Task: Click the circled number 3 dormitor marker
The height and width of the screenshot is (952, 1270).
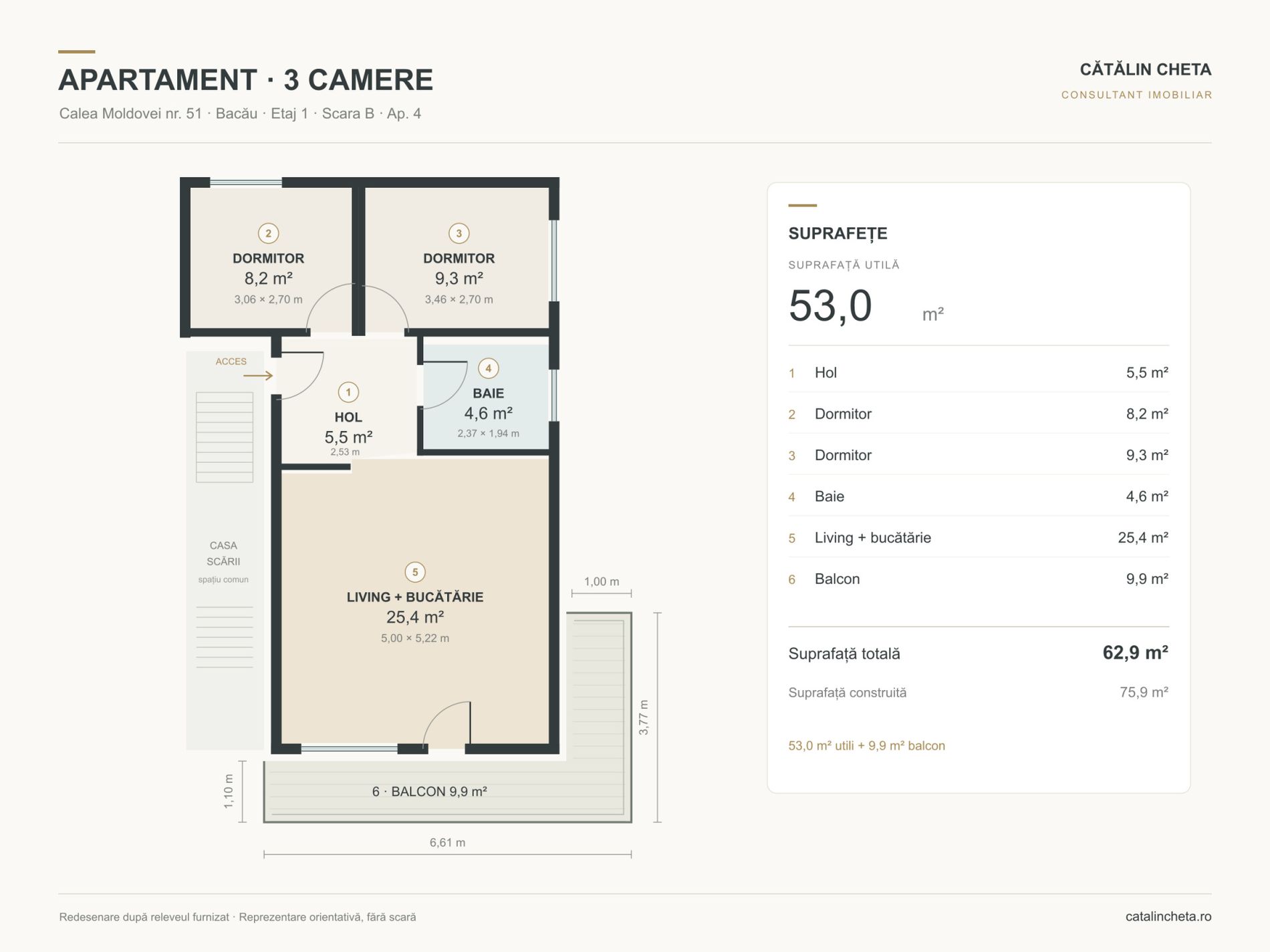Action: tap(459, 233)
